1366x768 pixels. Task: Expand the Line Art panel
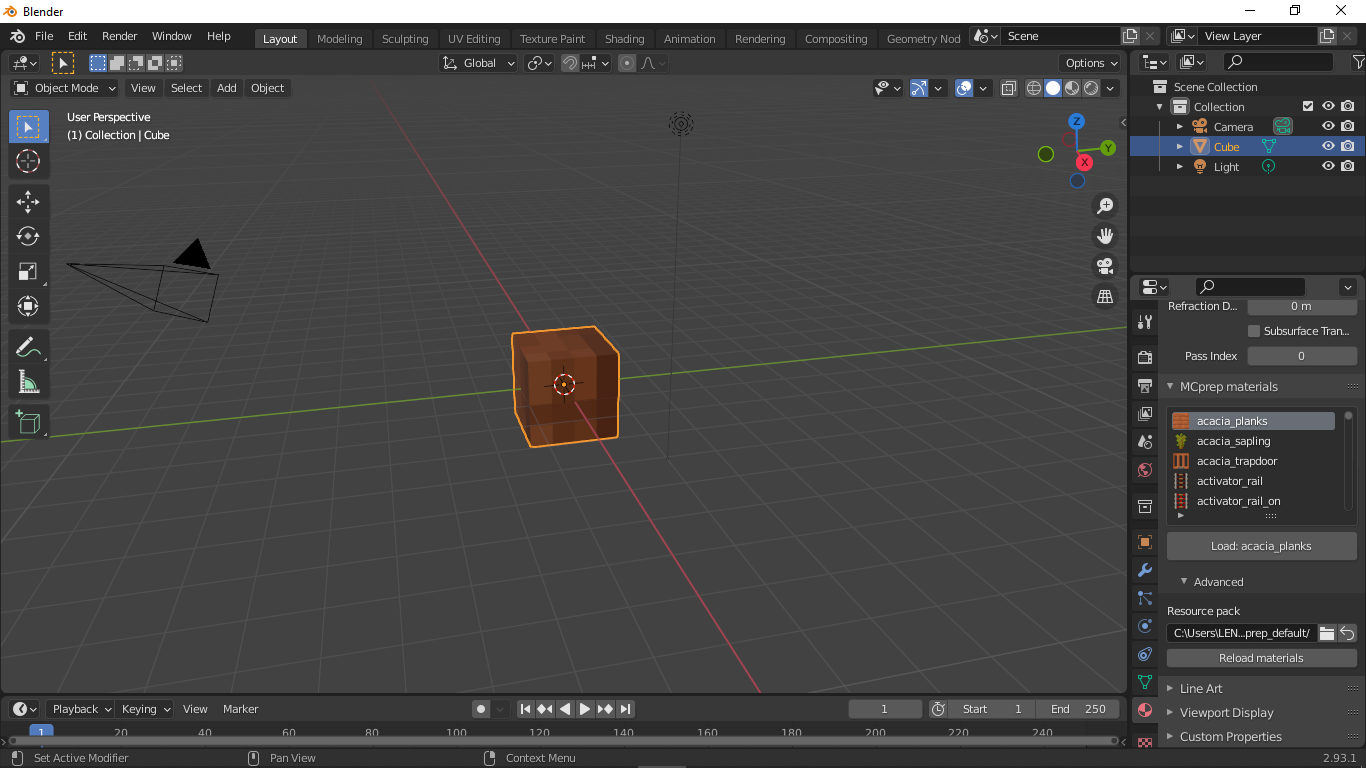click(x=1200, y=688)
